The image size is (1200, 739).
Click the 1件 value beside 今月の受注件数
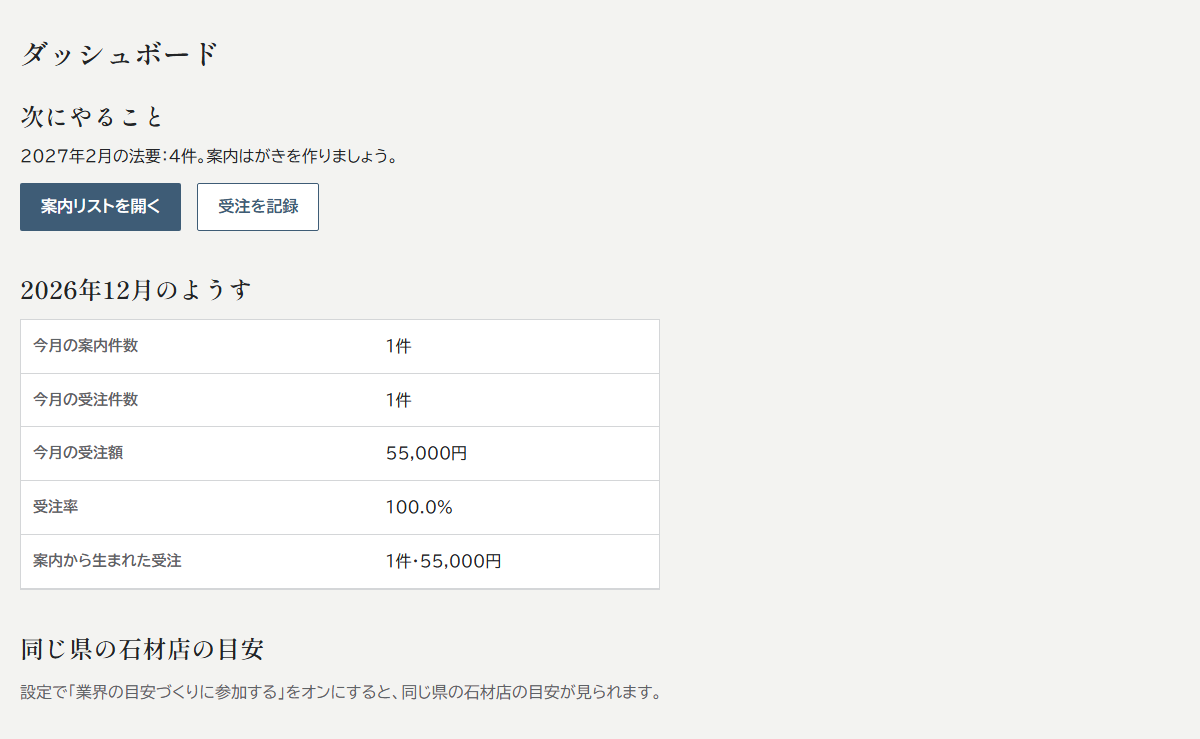pyautogui.click(x=398, y=400)
